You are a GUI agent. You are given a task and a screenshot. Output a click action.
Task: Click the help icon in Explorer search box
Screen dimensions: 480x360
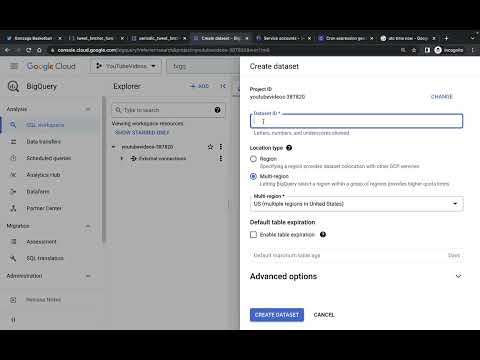(217, 110)
